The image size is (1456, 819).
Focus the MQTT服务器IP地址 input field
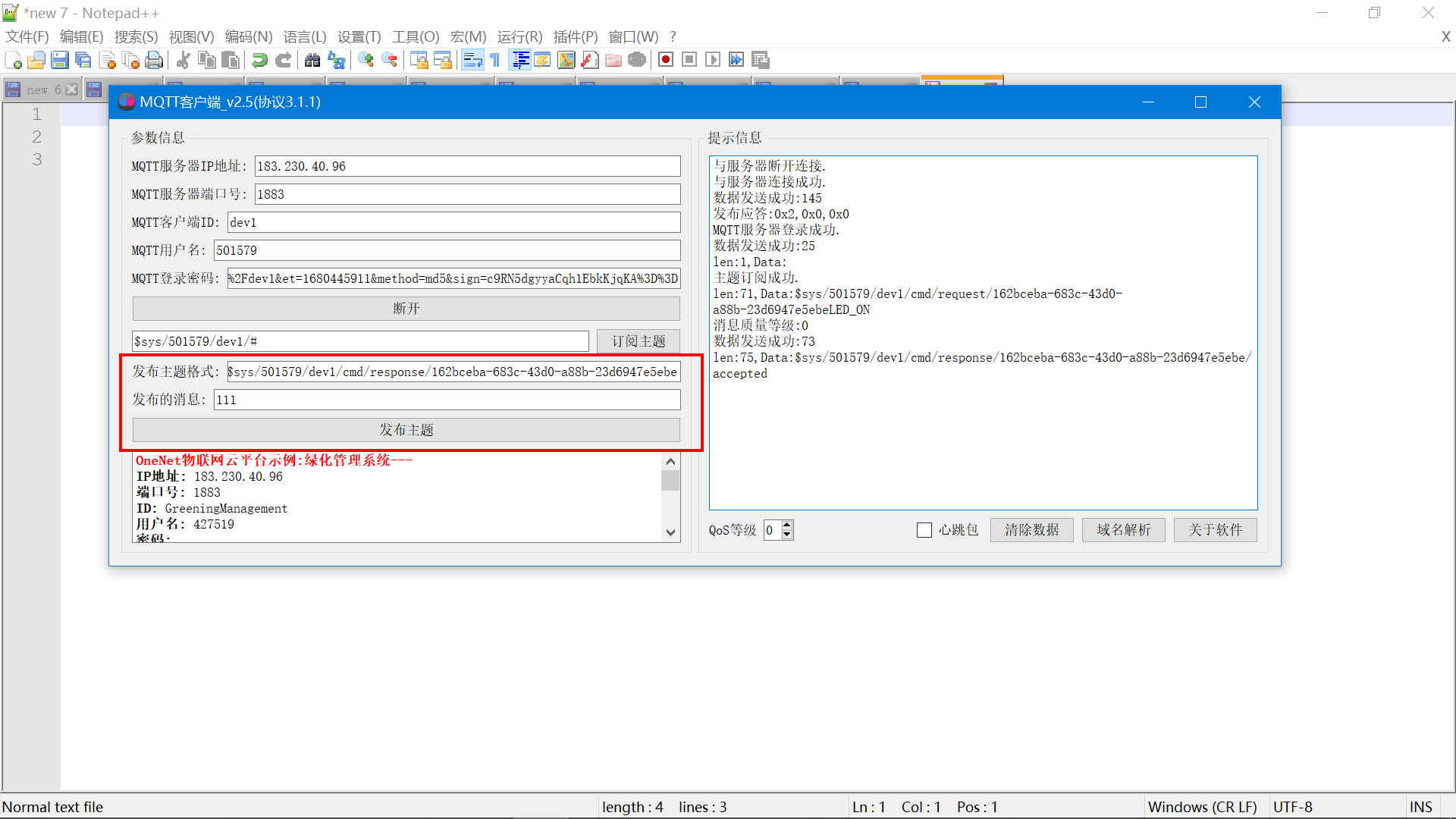pos(467,166)
